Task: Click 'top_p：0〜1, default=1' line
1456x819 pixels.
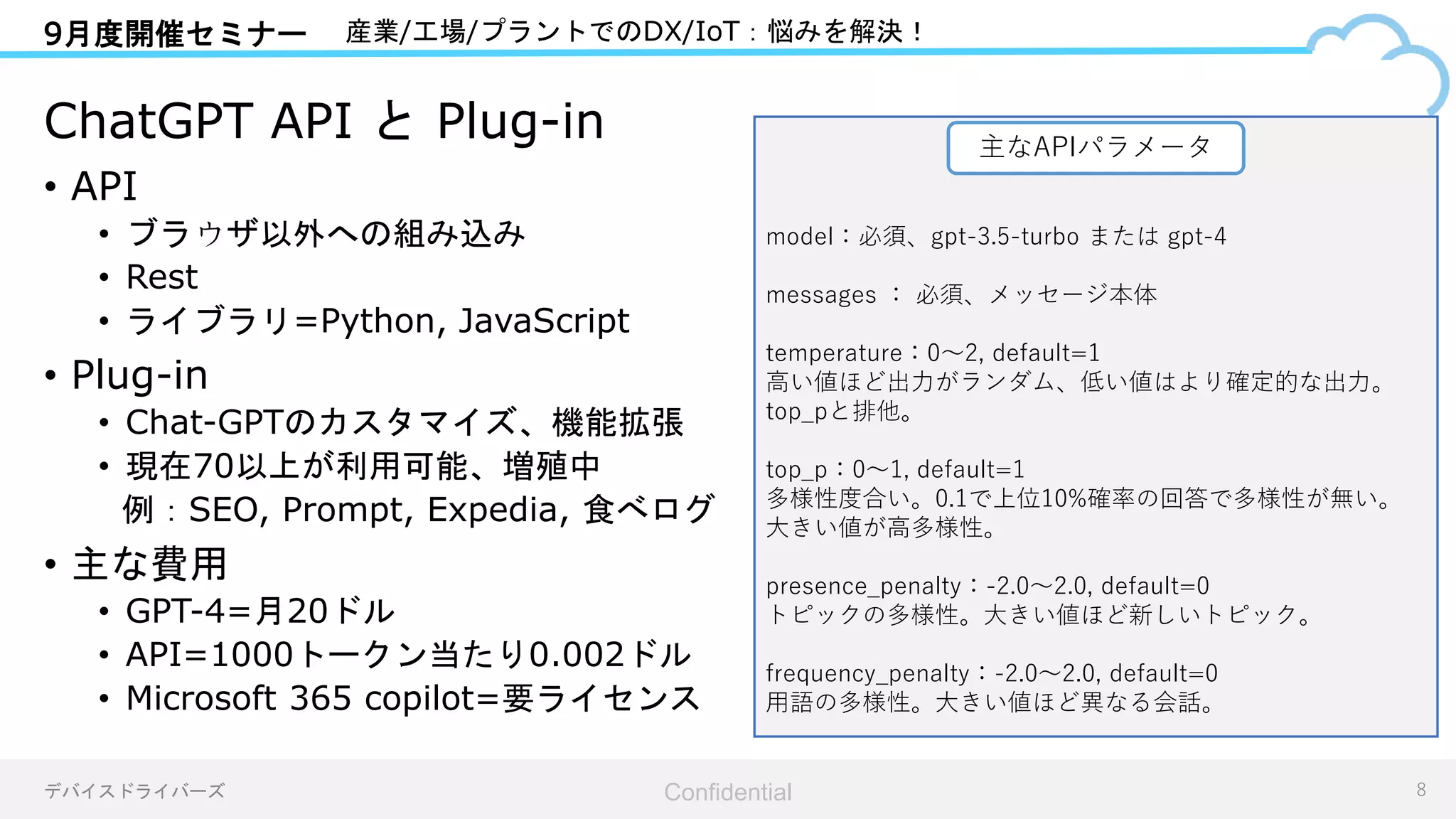Action: pyautogui.click(x=895, y=469)
